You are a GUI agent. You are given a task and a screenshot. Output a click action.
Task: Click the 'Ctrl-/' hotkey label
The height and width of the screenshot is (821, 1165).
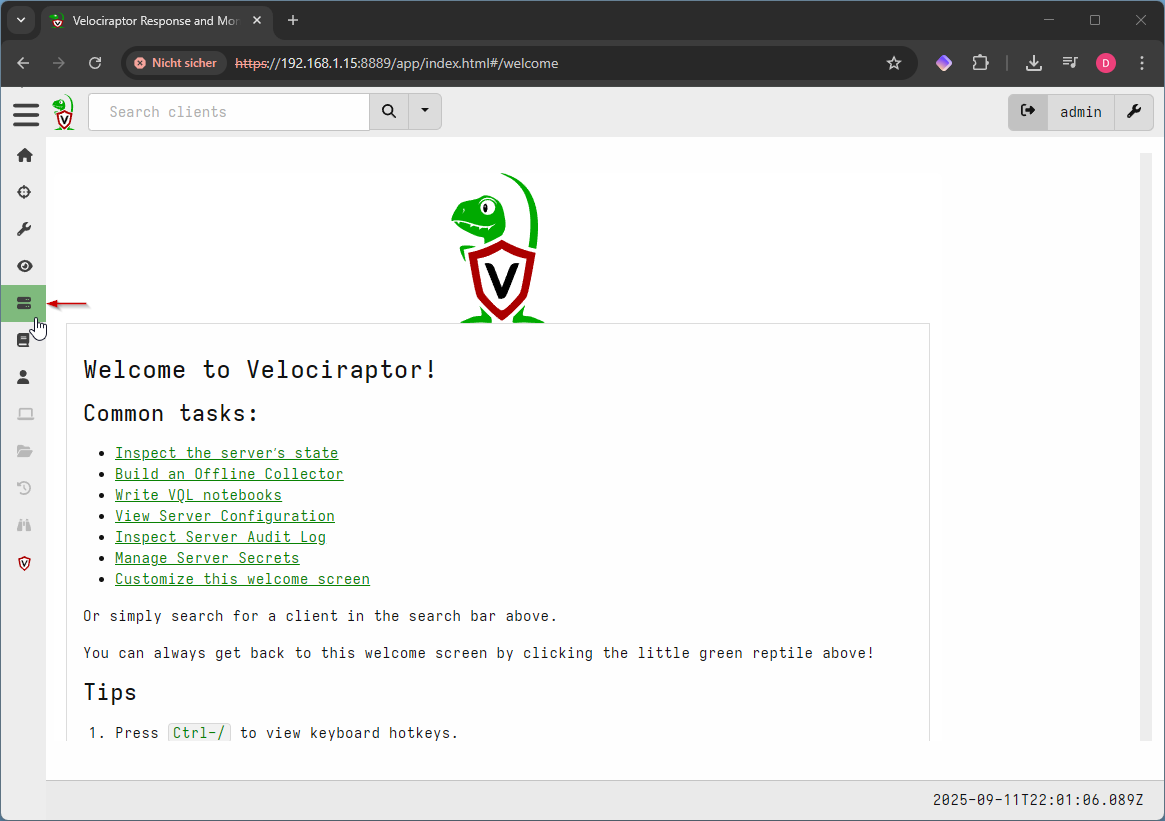coord(199,733)
